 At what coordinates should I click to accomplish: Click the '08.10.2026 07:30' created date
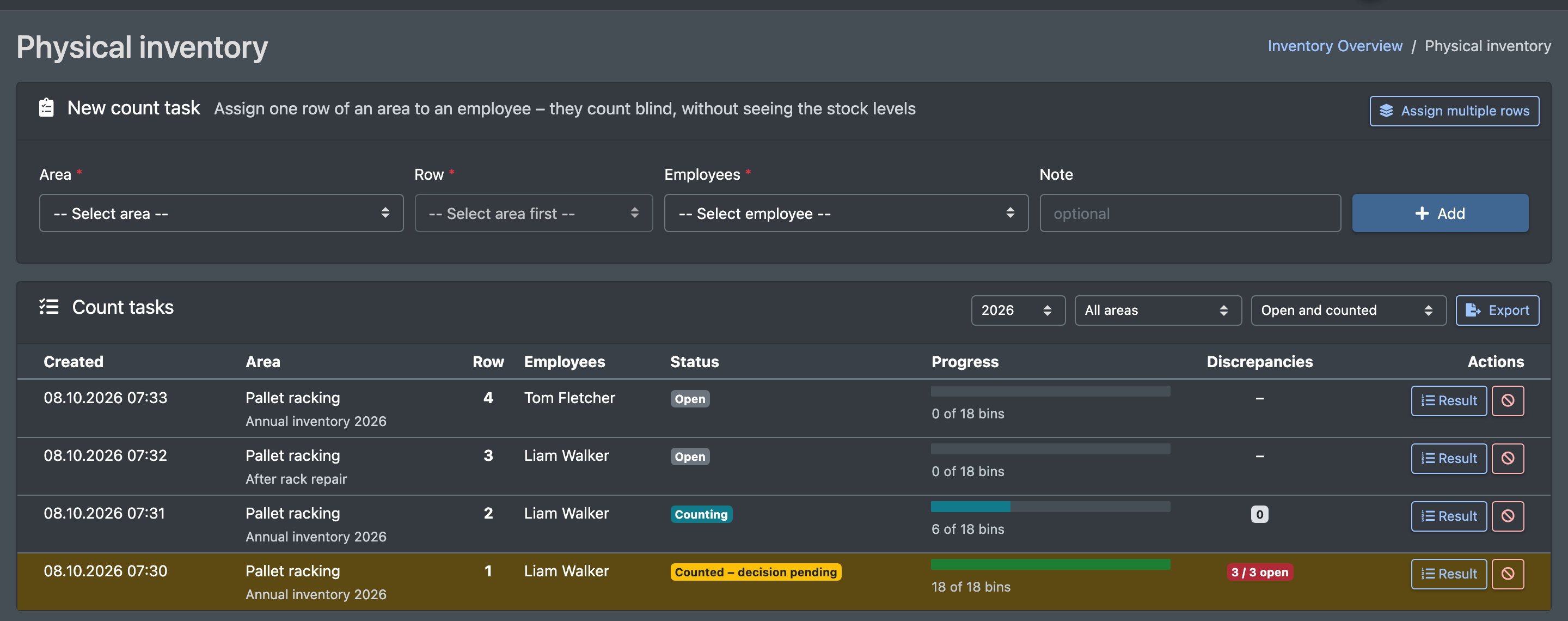(x=105, y=571)
